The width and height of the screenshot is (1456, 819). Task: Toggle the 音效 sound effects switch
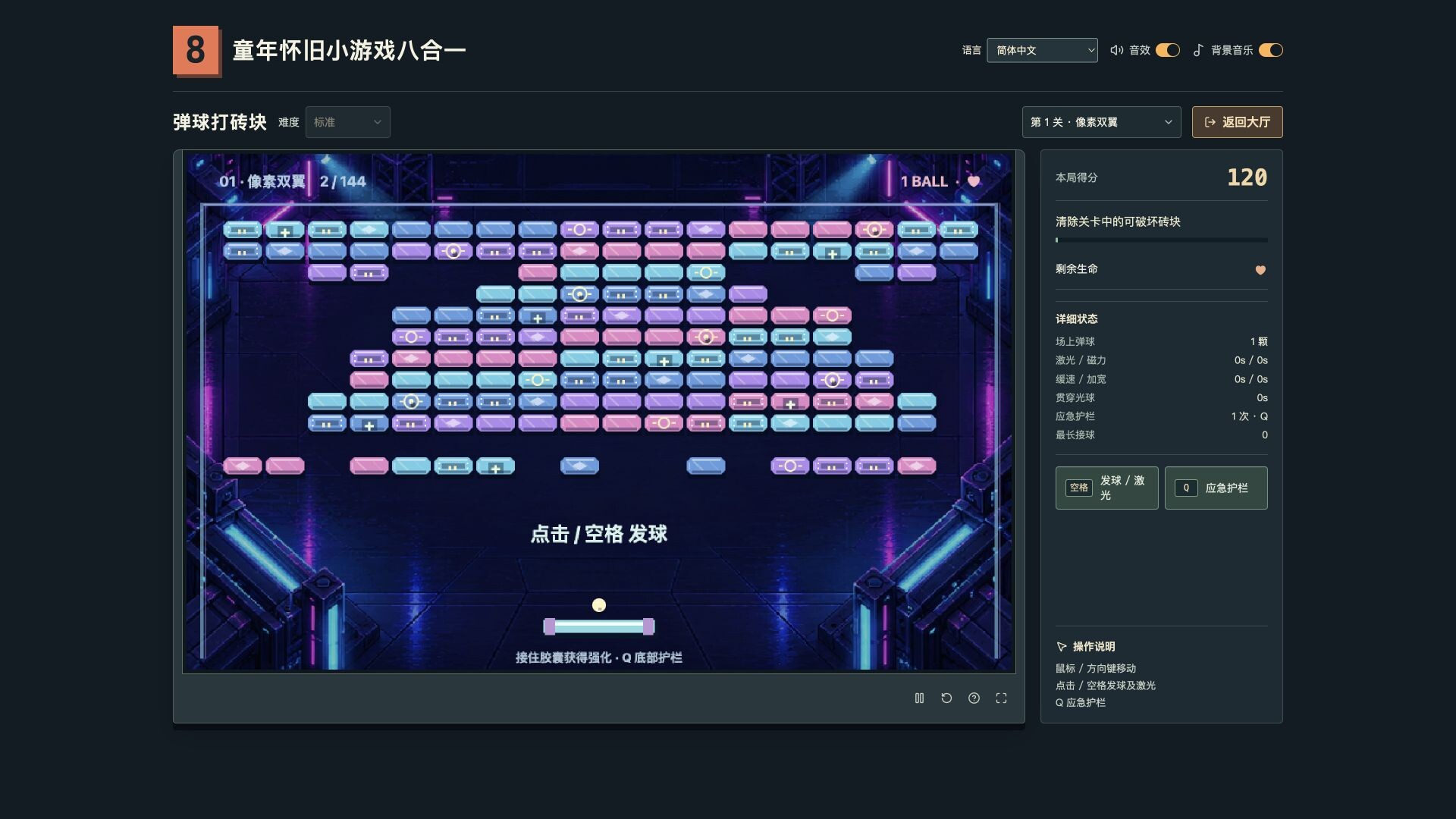coord(1168,50)
